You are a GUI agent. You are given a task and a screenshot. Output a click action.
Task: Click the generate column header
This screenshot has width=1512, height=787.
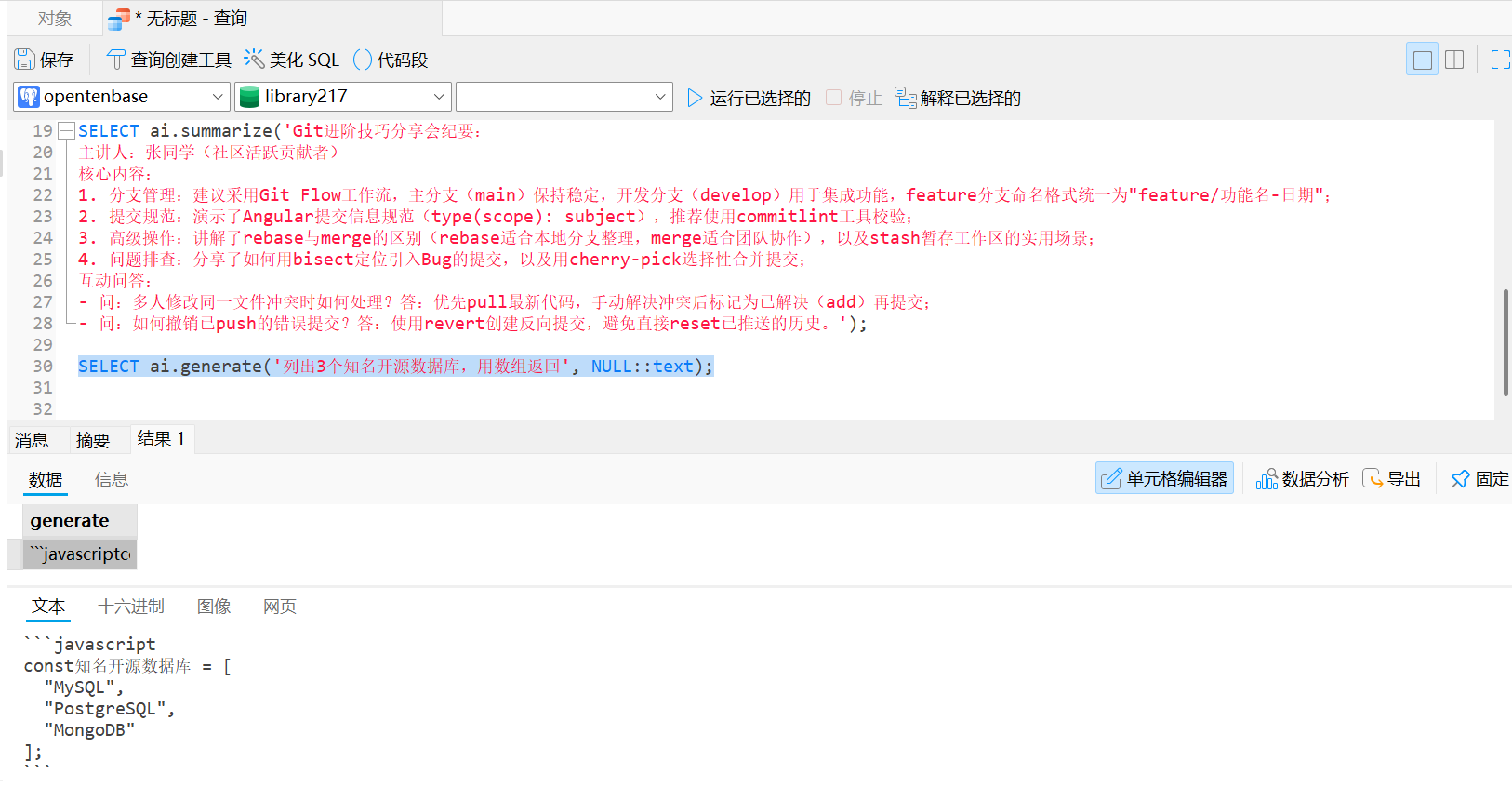coord(80,521)
